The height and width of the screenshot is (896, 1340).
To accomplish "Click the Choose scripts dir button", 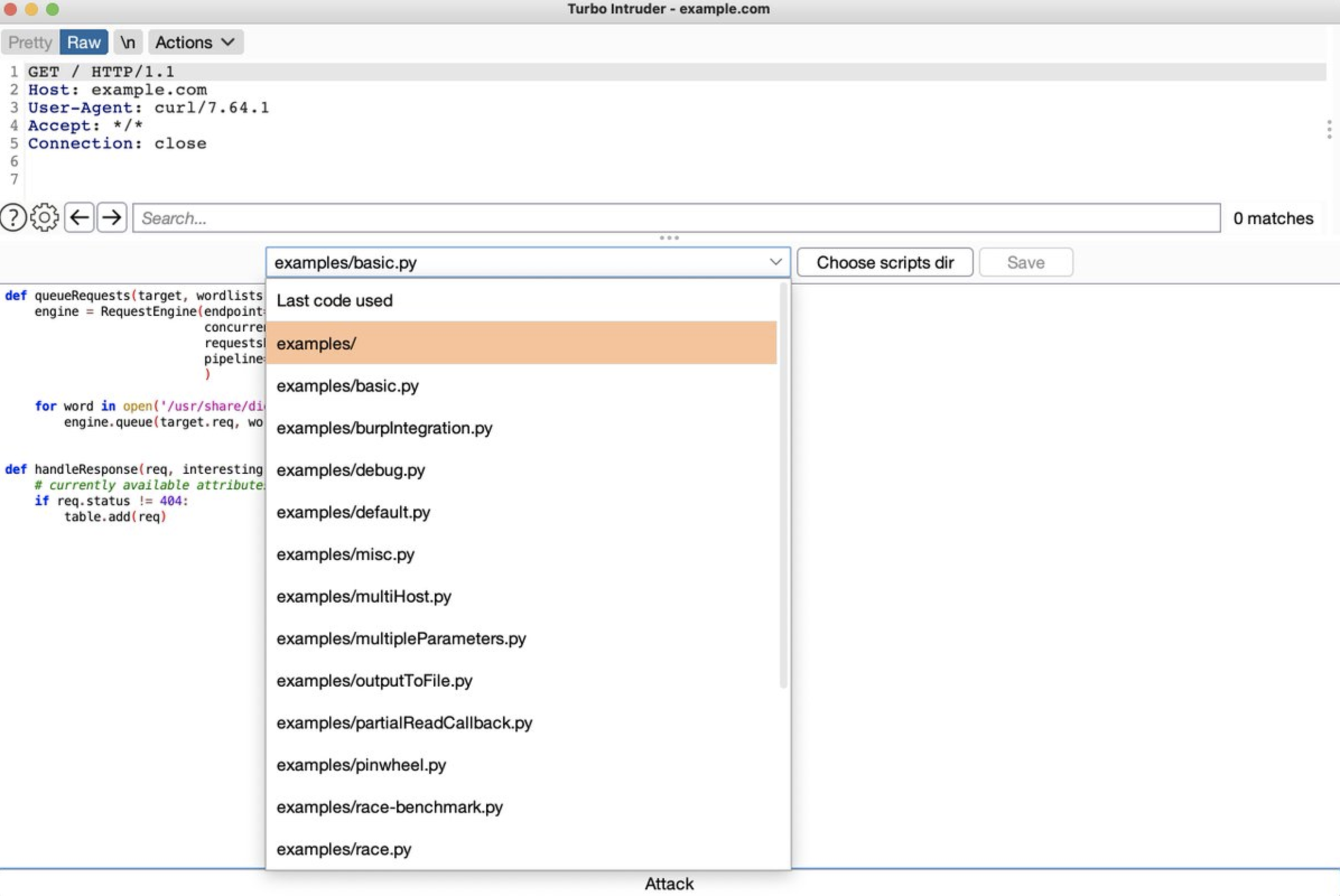I will [885, 262].
